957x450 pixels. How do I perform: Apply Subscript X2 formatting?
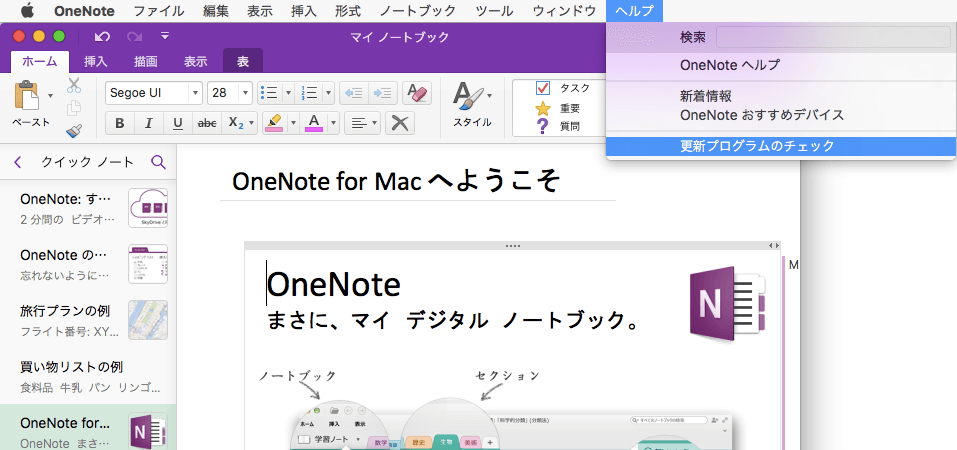236,123
